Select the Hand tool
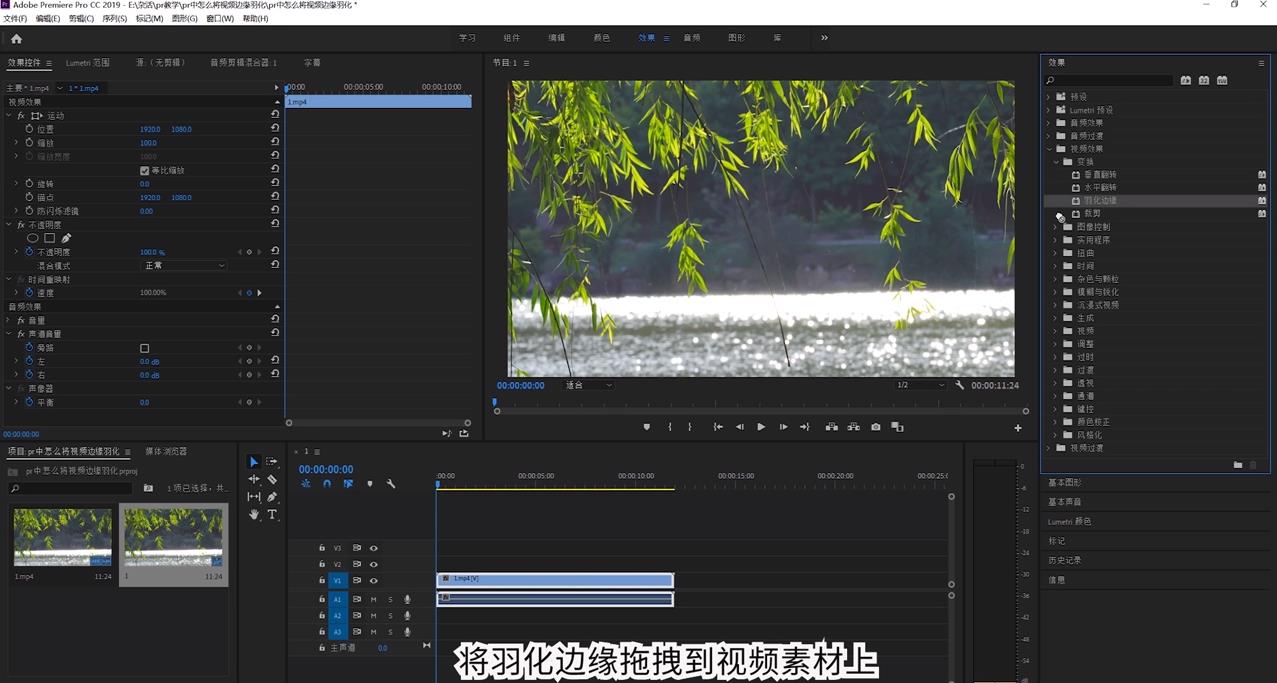The height and width of the screenshot is (683, 1277). point(253,514)
